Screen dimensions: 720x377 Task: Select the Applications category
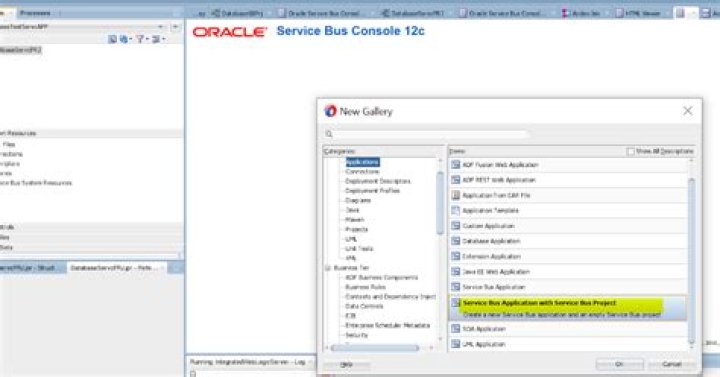362,162
